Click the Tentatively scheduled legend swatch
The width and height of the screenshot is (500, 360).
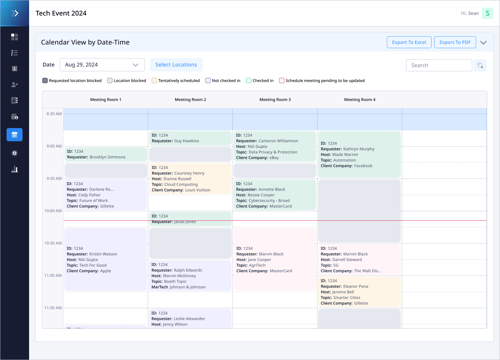[x=154, y=80]
